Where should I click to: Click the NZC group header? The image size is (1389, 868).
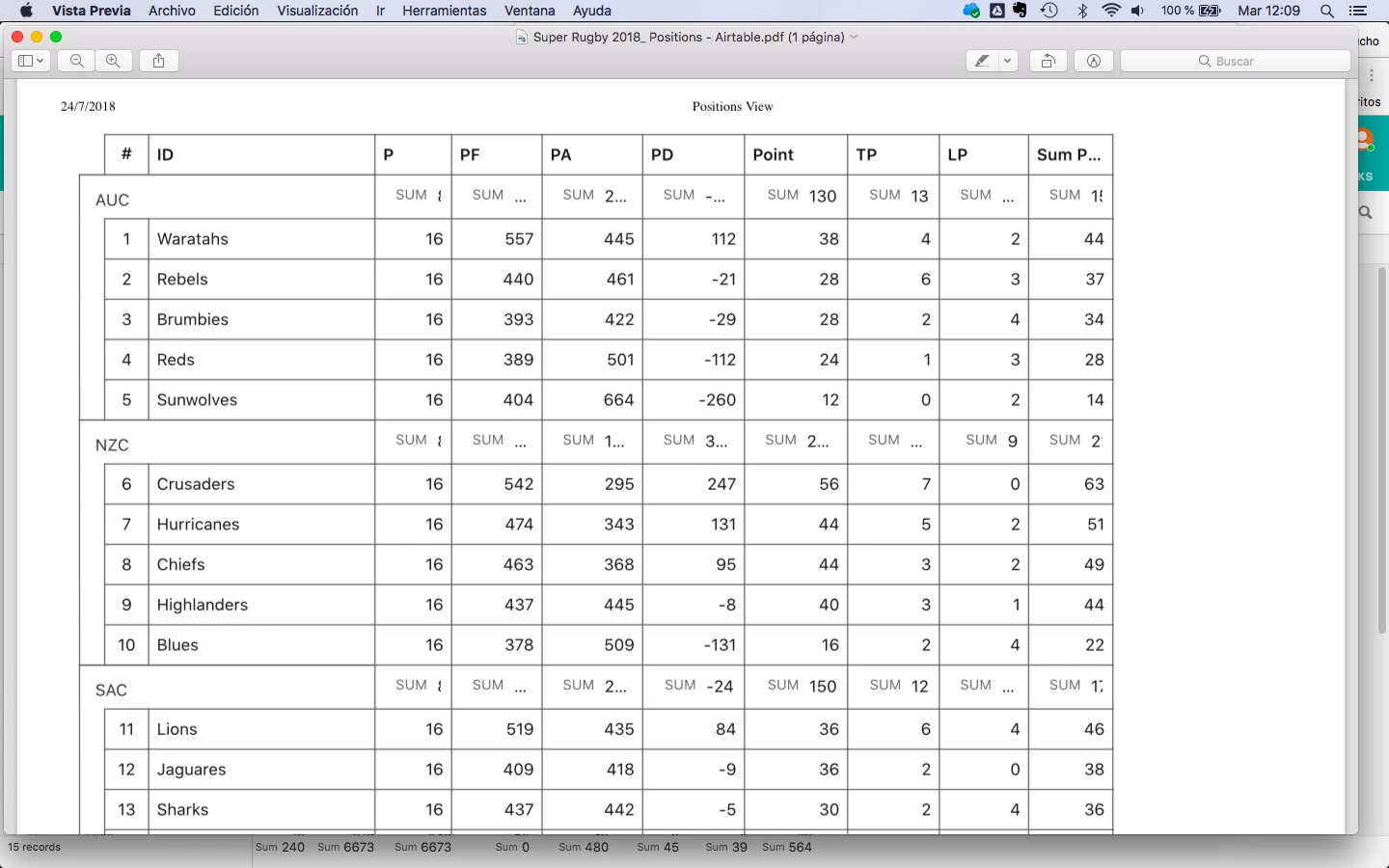click(x=112, y=446)
